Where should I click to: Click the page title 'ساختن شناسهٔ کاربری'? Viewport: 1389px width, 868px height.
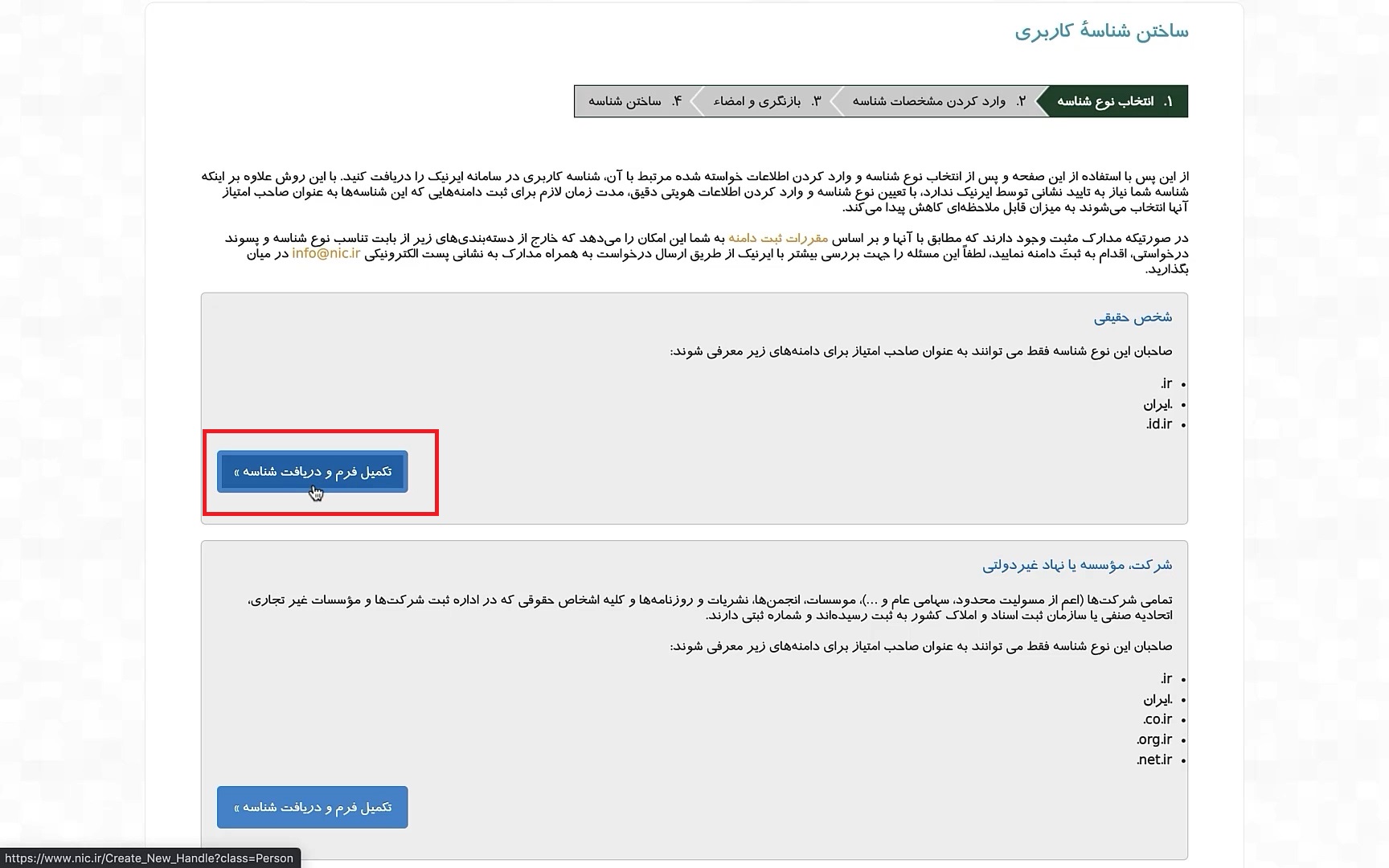click(1100, 31)
